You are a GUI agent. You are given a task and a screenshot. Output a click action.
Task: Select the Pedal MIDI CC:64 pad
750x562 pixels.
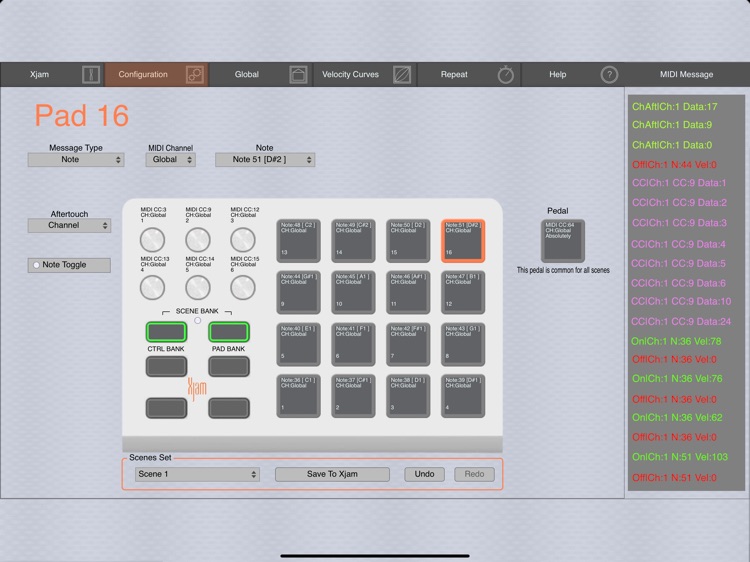coord(563,241)
